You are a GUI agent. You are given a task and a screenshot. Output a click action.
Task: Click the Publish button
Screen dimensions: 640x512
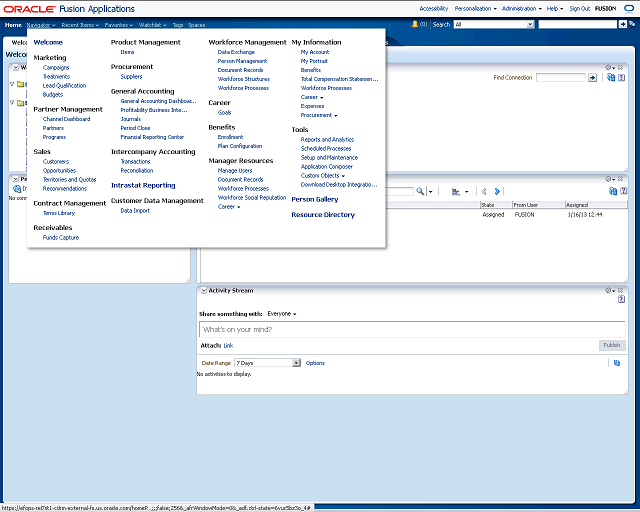(612, 345)
